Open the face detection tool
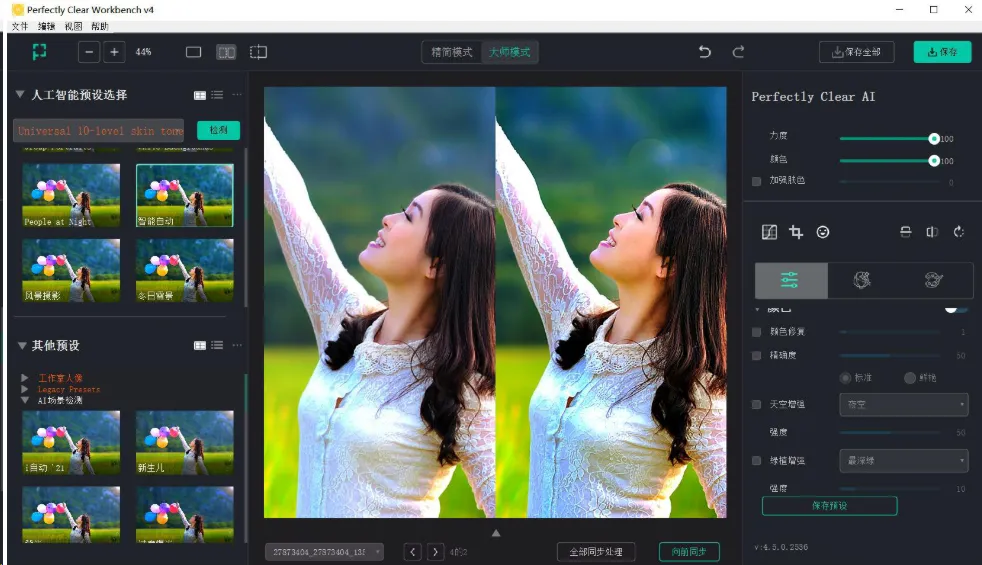The width and height of the screenshot is (982, 565). click(x=823, y=232)
